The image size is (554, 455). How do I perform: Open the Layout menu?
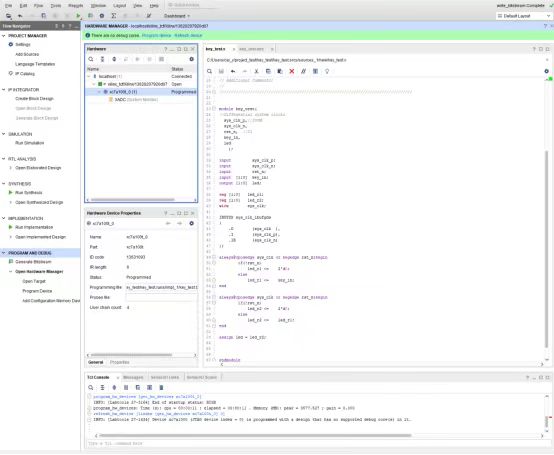tap(119, 6)
